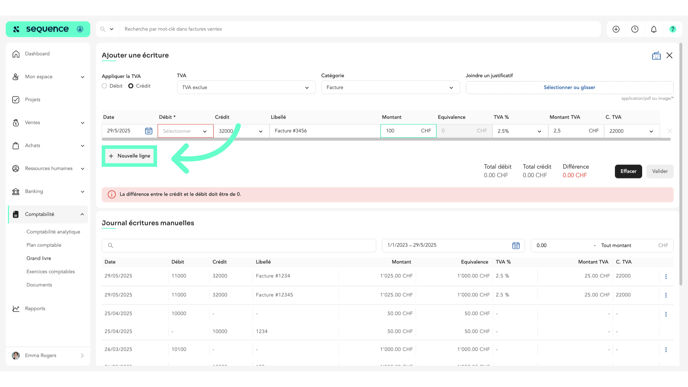Open calendar icon for entry date
Screen dimensions: 688x387
click(x=149, y=131)
